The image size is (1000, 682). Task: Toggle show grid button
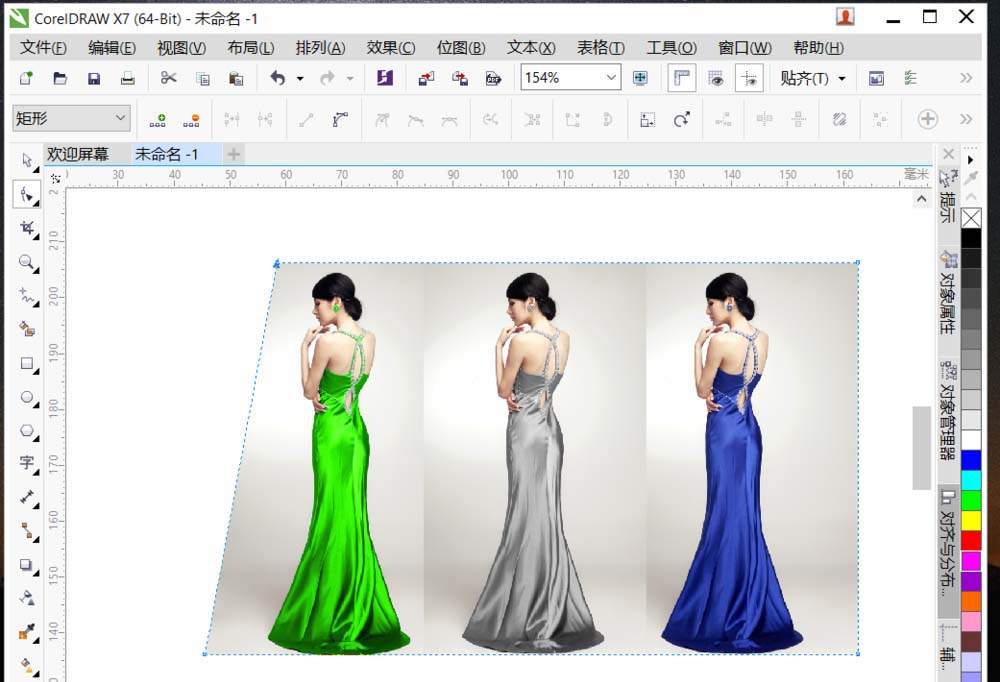point(716,78)
